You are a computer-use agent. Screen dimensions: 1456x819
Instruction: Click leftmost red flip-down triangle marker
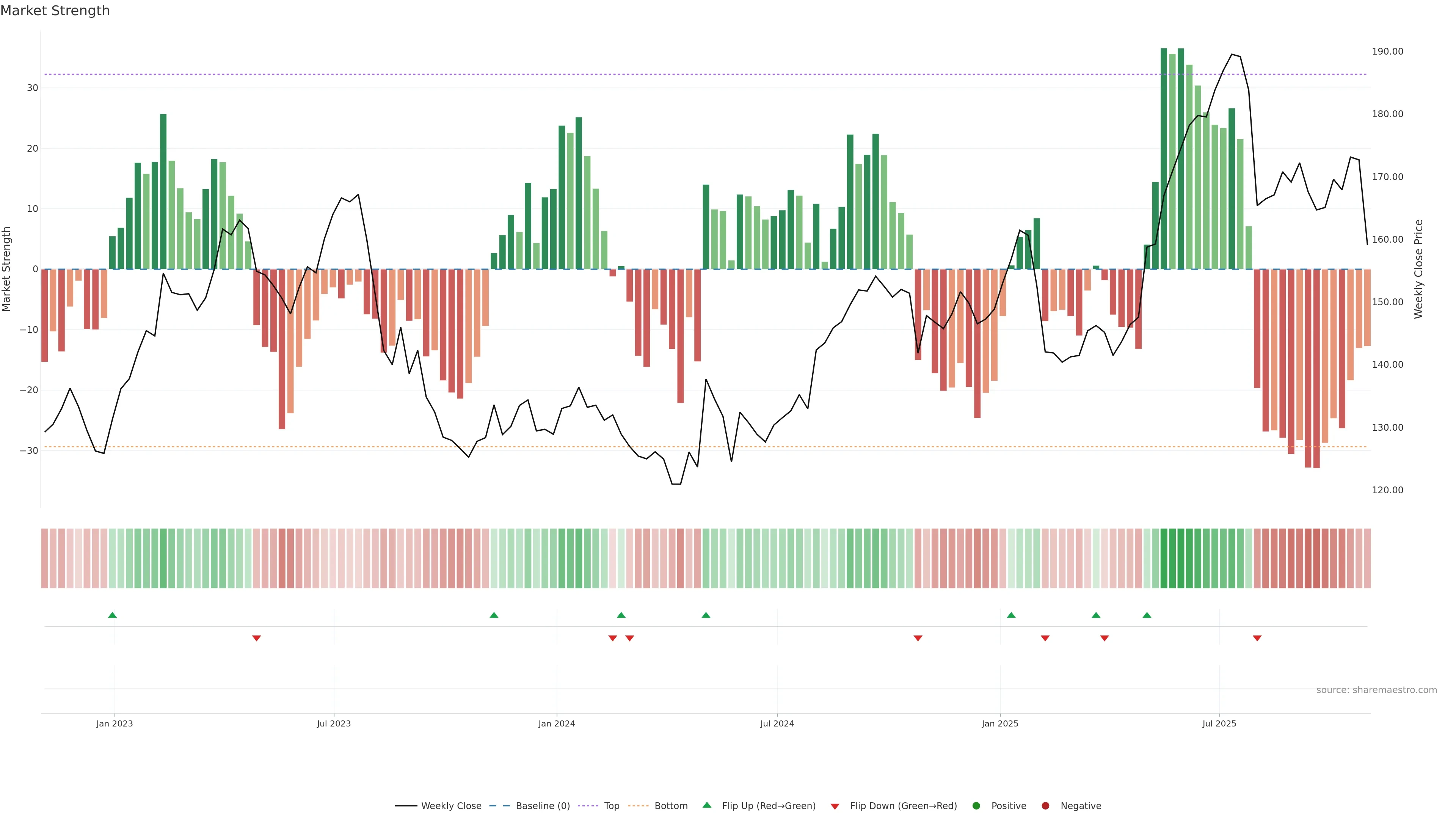pyautogui.click(x=257, y=638)
